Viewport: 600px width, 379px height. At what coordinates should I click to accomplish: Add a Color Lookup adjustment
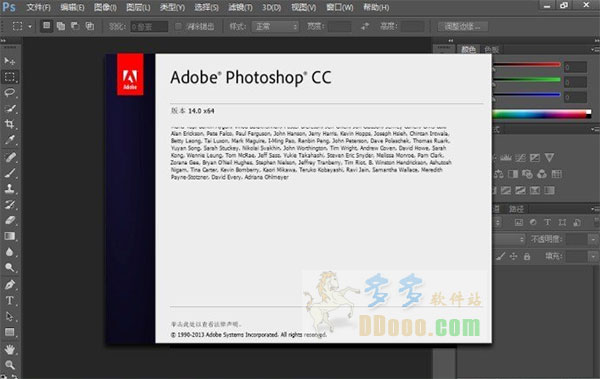pyautogui.click(x=556, y=174)
